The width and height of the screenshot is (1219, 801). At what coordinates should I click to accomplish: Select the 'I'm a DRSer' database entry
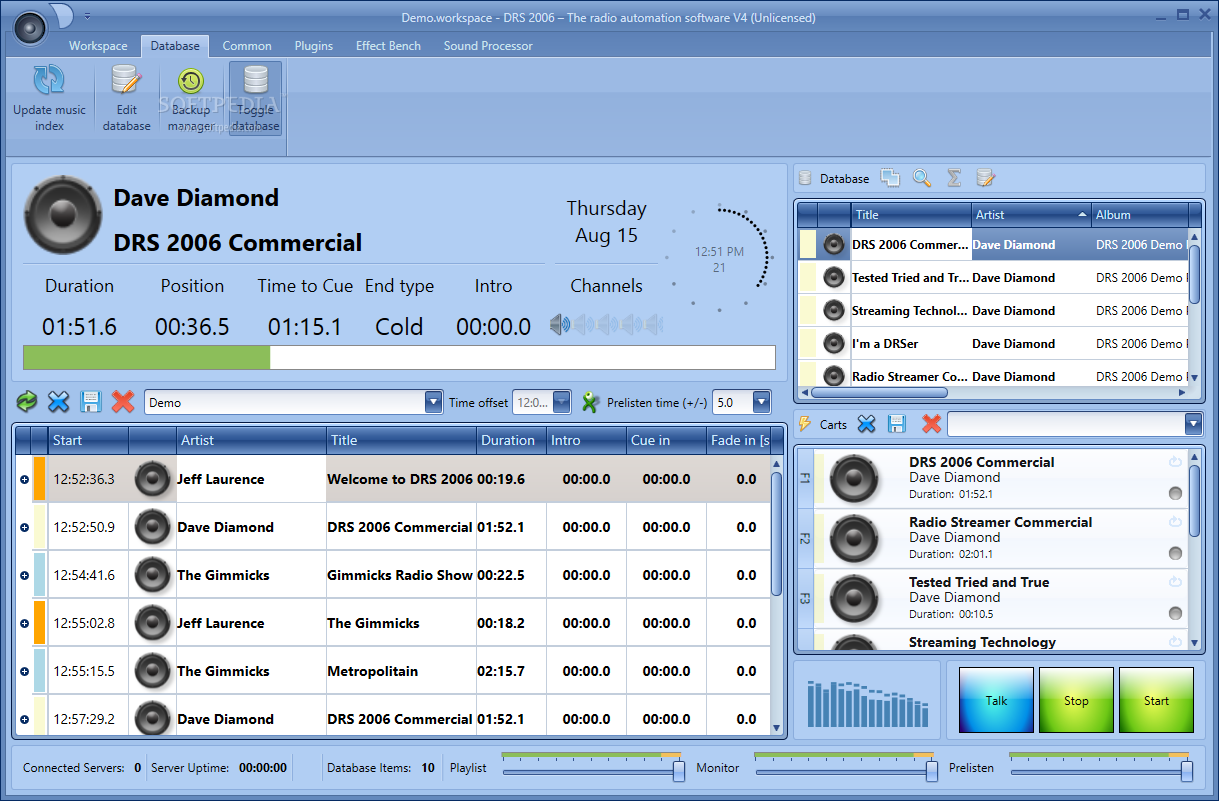(x=993, y=344)
